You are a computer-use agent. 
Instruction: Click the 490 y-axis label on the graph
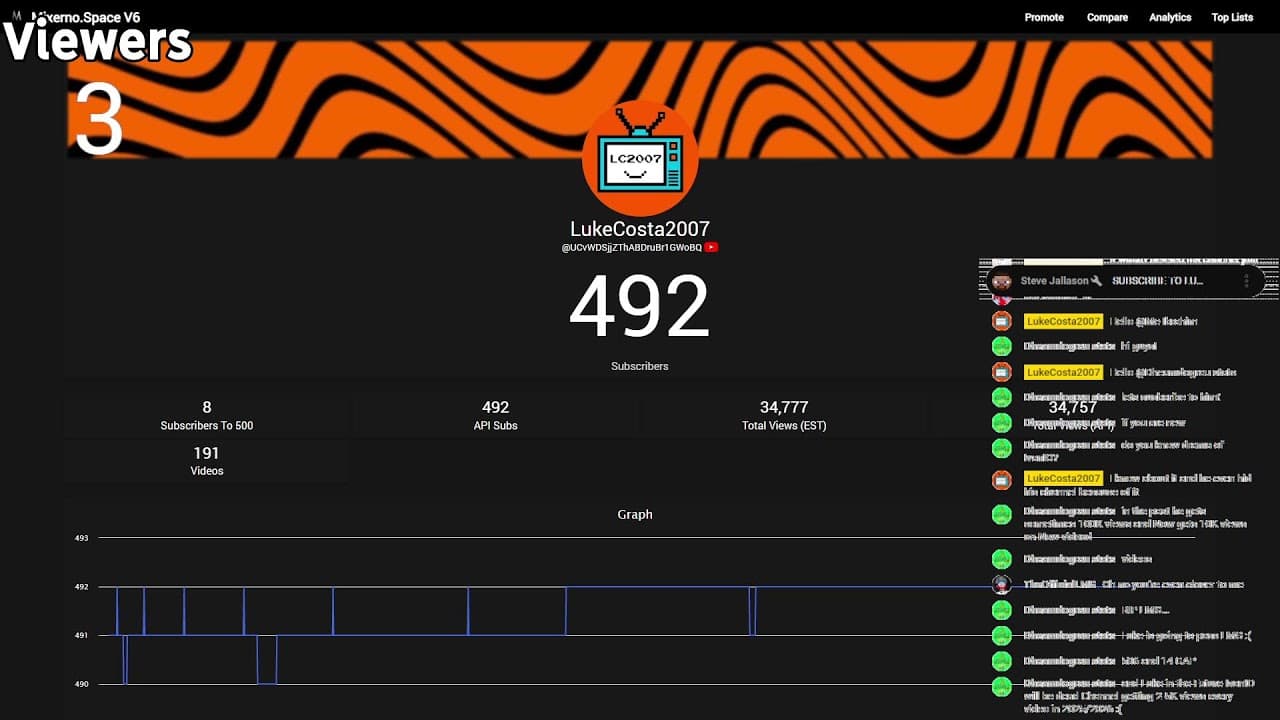coord(81,684)
